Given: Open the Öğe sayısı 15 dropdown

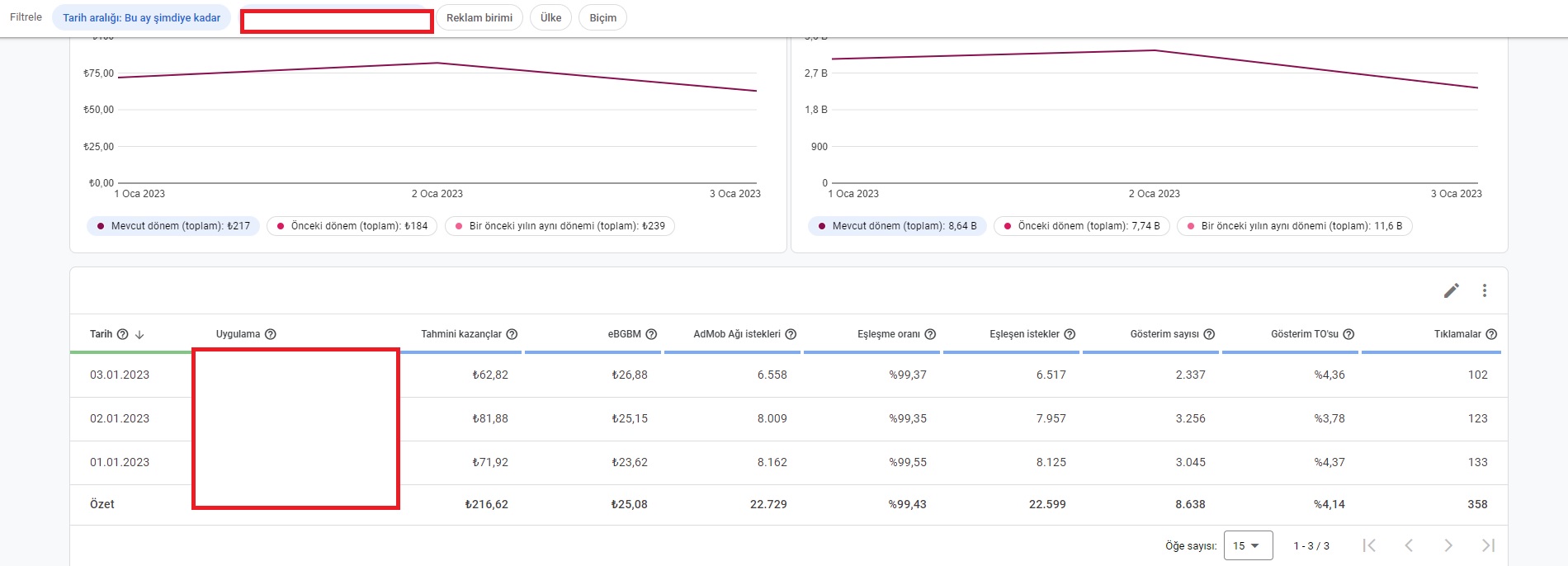Looking at the screenshot, I should click(1248, 545).
